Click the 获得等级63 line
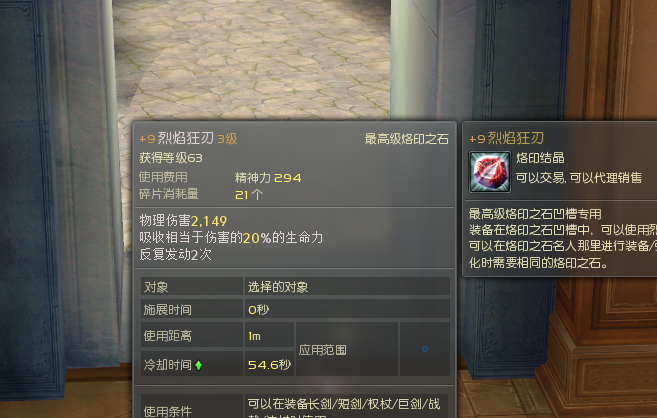The width and height of the screenshot is (657, 418). [171, 158]
